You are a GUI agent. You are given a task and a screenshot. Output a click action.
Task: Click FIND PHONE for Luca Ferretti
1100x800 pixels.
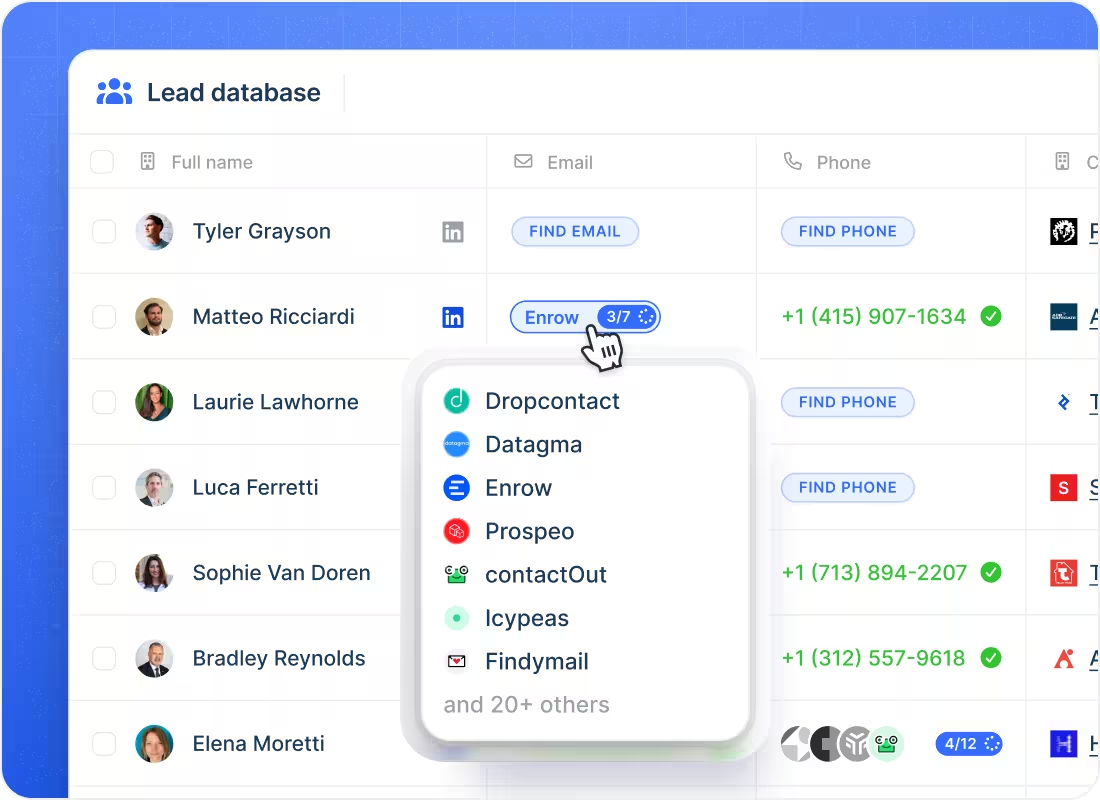[847, 488]
